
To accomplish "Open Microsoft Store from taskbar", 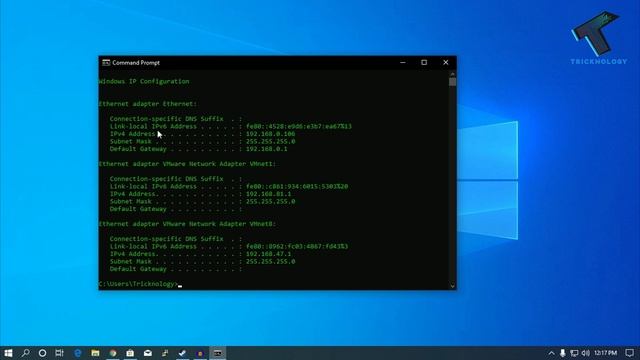I will point(130,353).
